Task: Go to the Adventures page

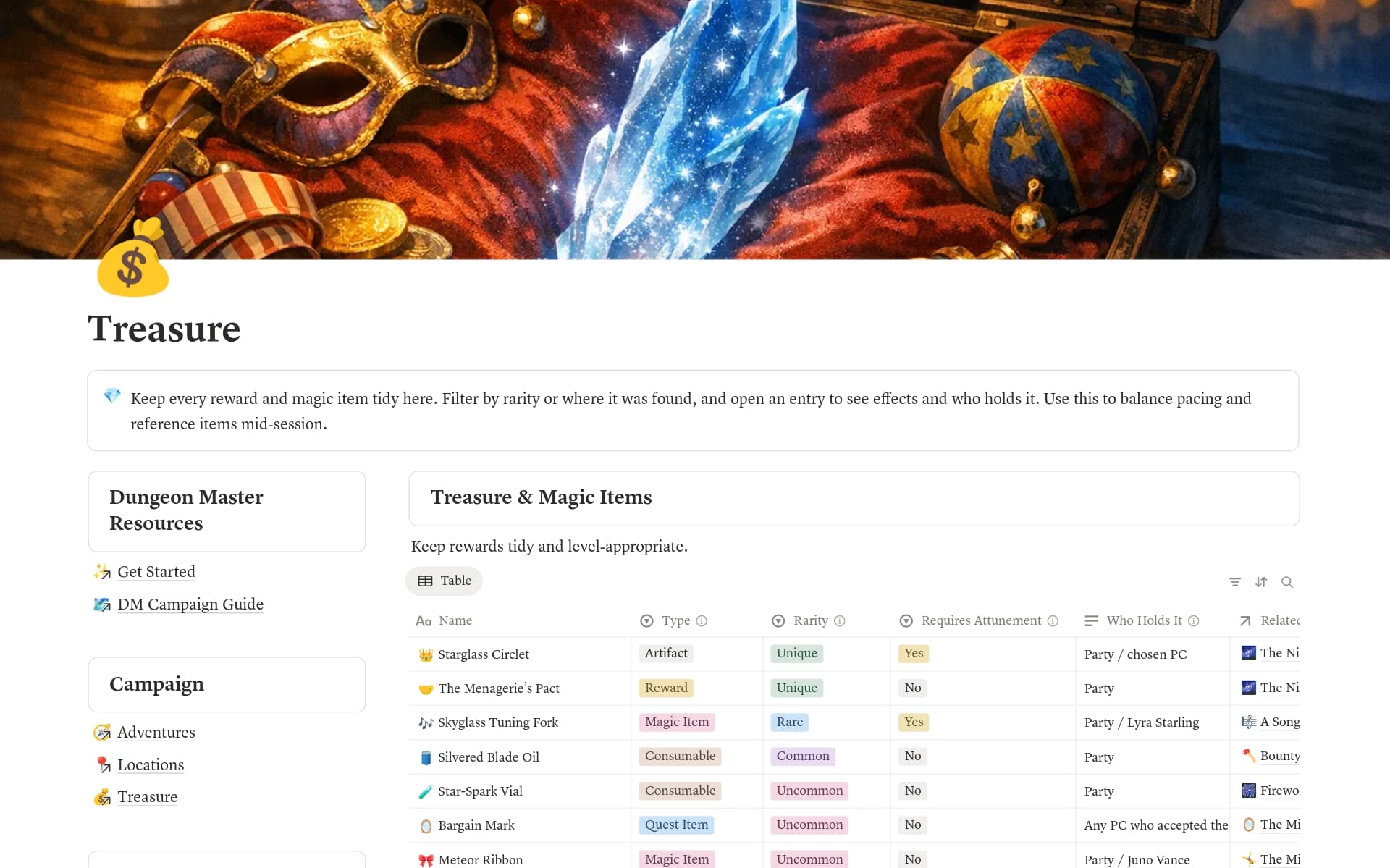Action: coord(156,732)
